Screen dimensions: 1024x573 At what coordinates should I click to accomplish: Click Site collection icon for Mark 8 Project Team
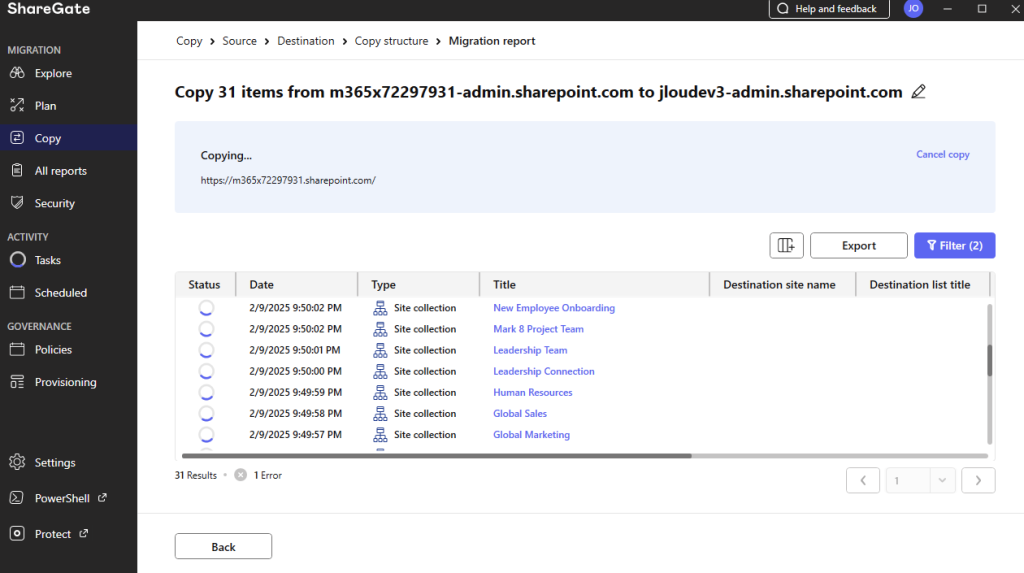pyautogui.click(x=380, y=329)
